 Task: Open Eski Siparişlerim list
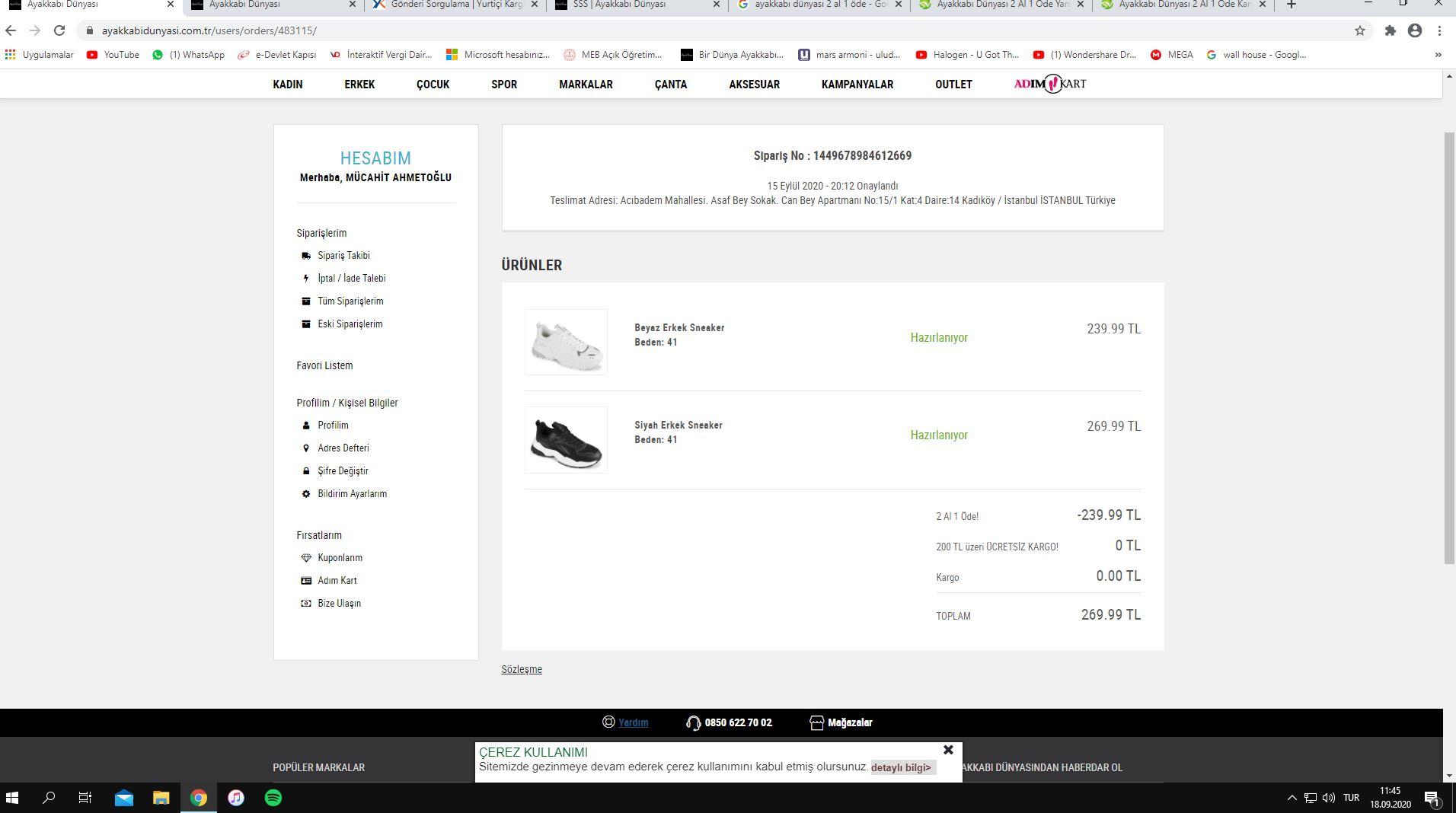click(350, 324)
